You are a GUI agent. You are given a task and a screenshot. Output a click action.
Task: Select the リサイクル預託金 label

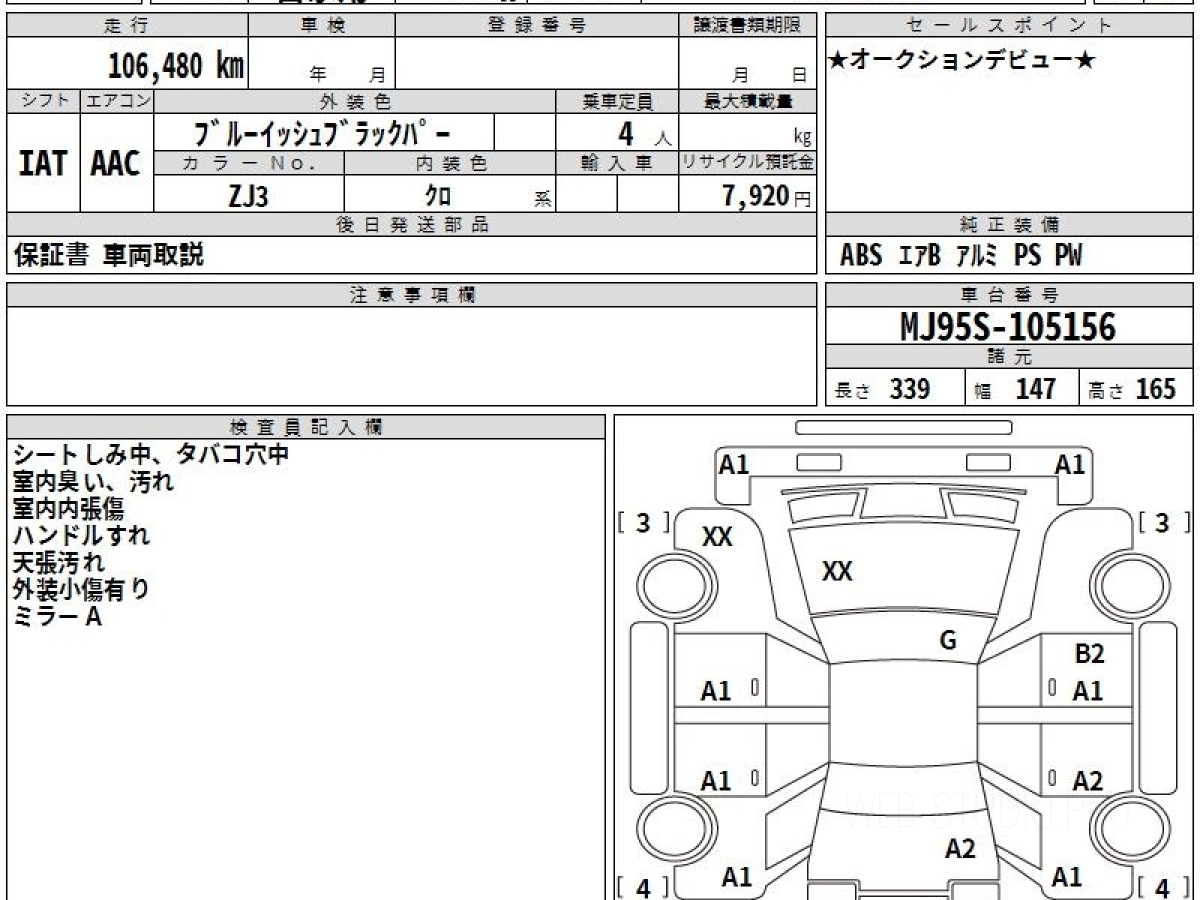coord(748,163)
